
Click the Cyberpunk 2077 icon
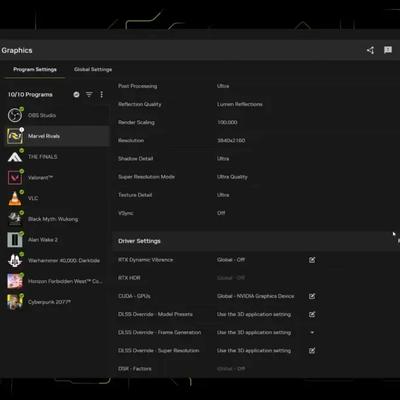(x=15, y=302)
